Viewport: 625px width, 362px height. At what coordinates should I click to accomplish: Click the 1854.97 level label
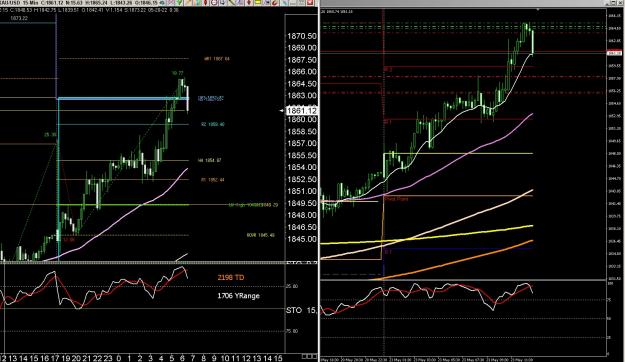[210, 160]
